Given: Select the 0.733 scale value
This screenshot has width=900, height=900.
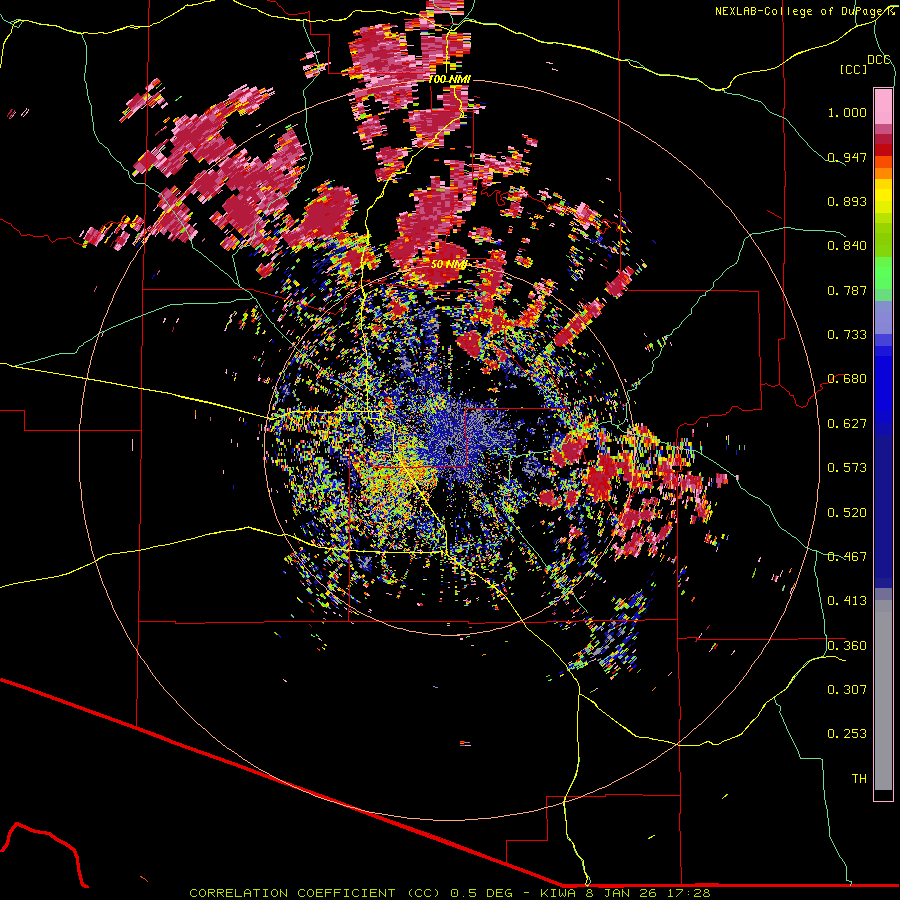Looking at the screenshot, I should coord(847,335).
